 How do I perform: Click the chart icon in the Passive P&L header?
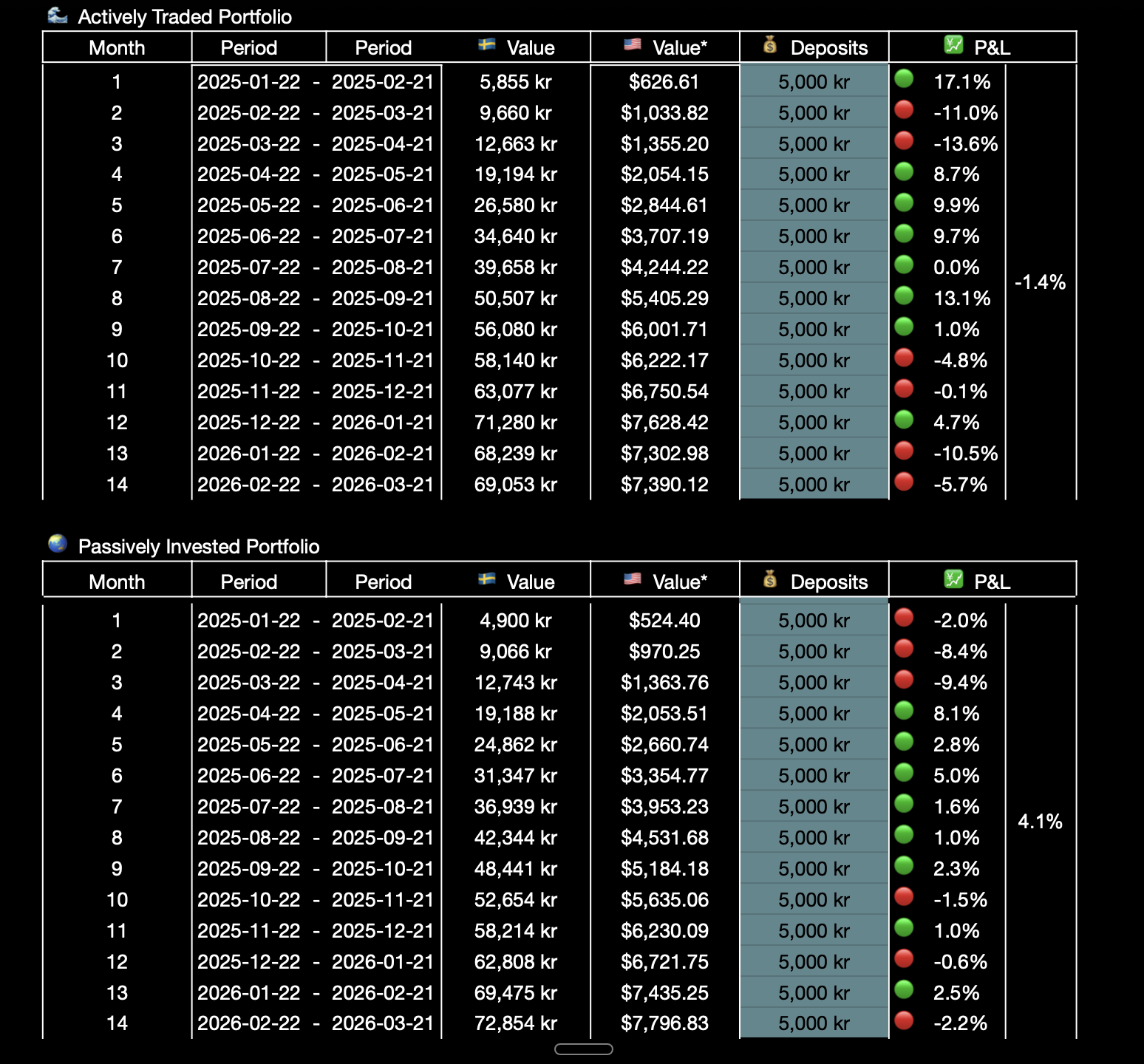pos(953,579)
